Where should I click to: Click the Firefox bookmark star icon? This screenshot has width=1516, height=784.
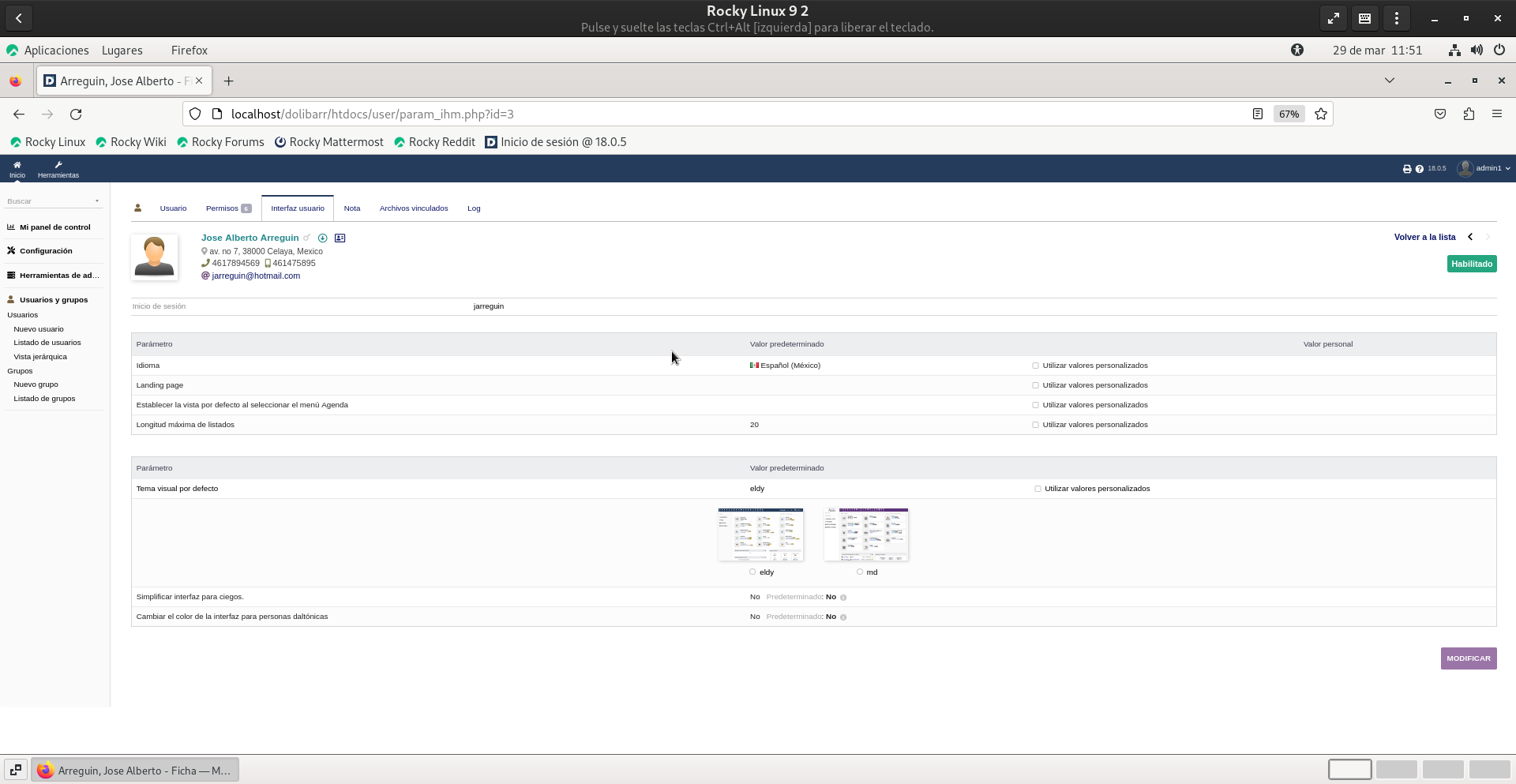(1321, 114)
